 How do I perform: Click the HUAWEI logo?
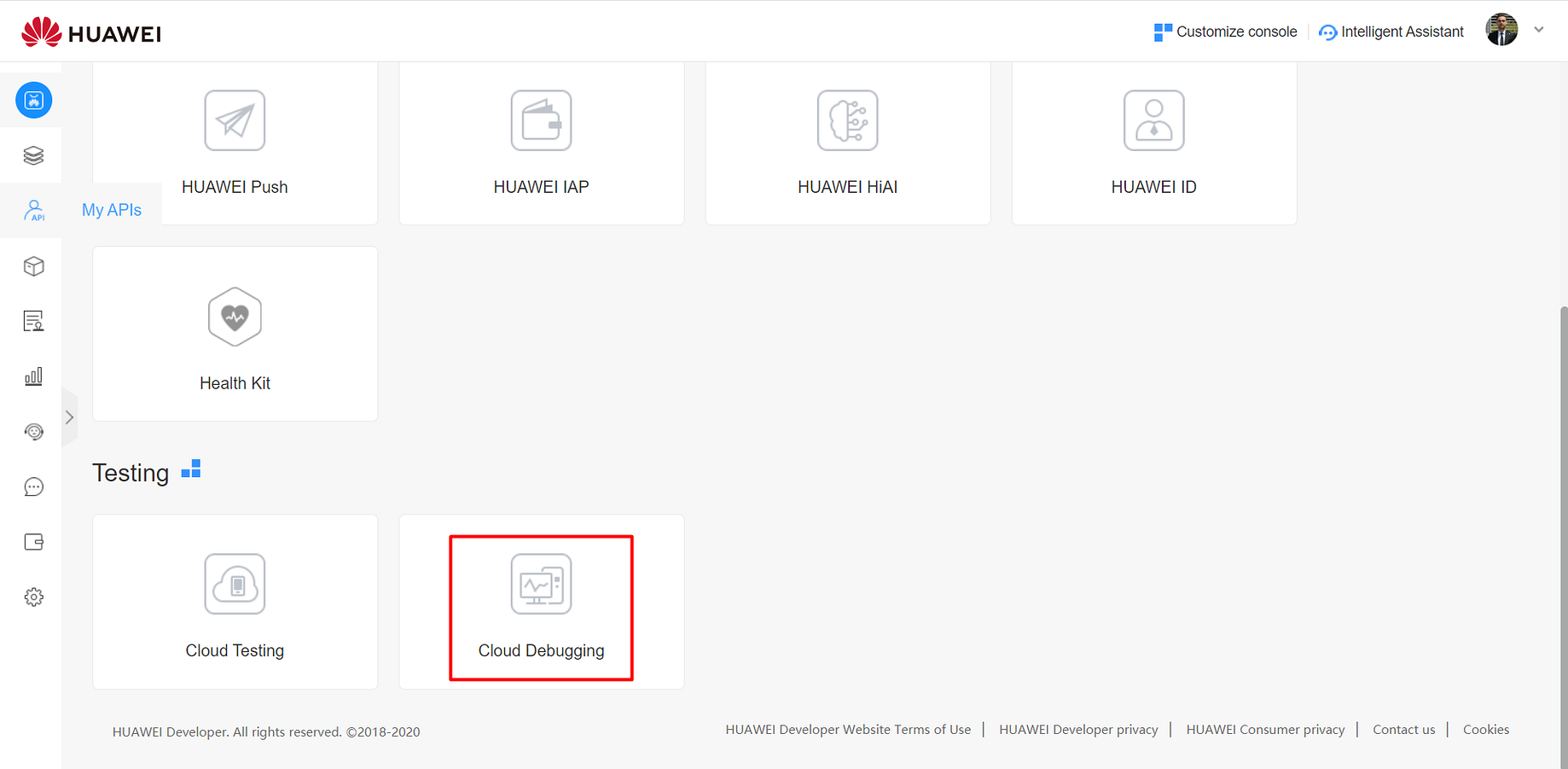(x=91, y=33)
